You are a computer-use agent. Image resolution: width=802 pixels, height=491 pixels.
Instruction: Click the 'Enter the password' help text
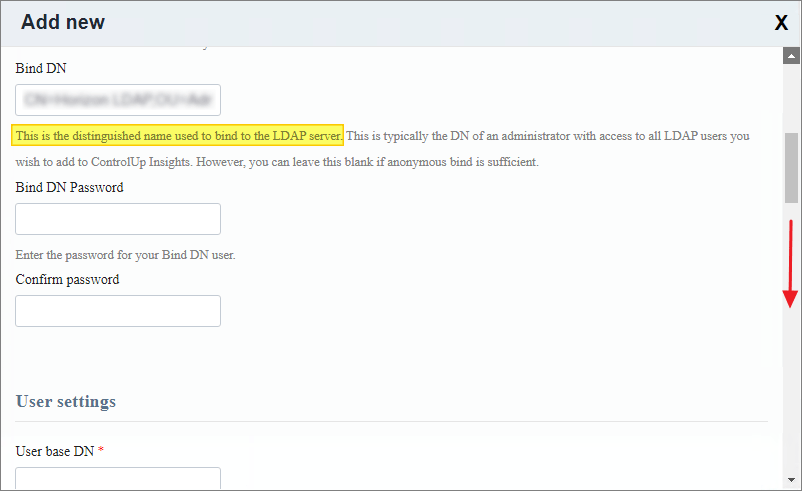pyautogui.click(x=125, y=255)
